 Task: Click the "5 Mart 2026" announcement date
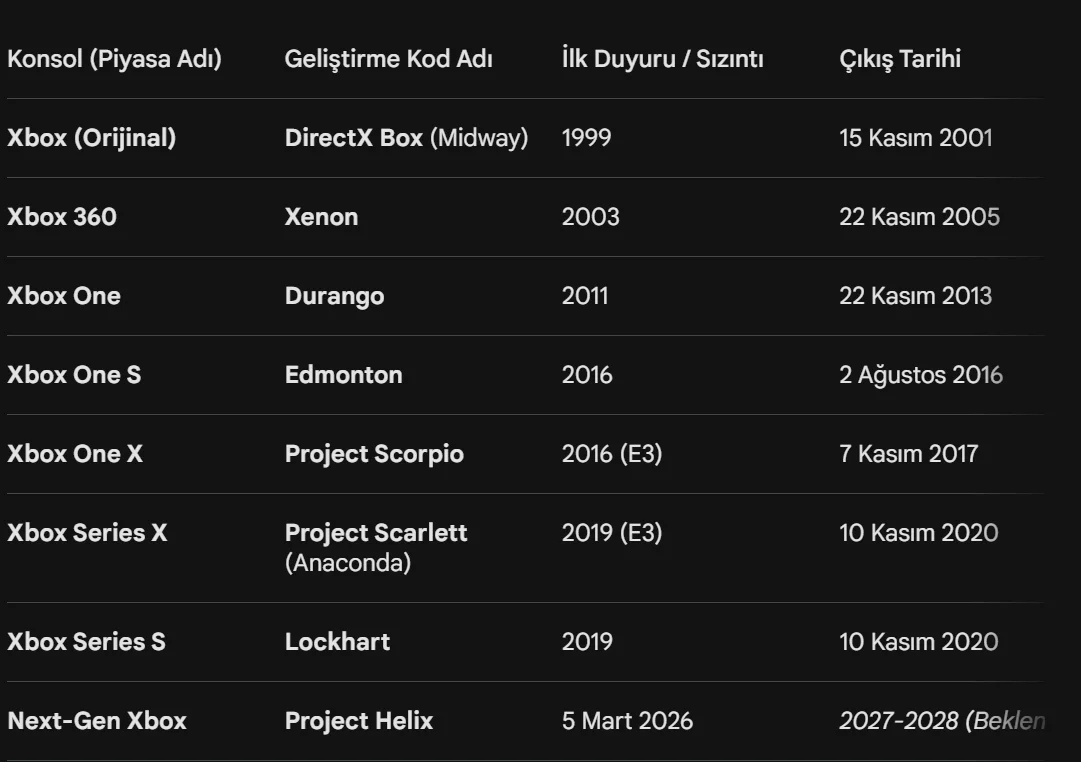click(x=627, y=721)
